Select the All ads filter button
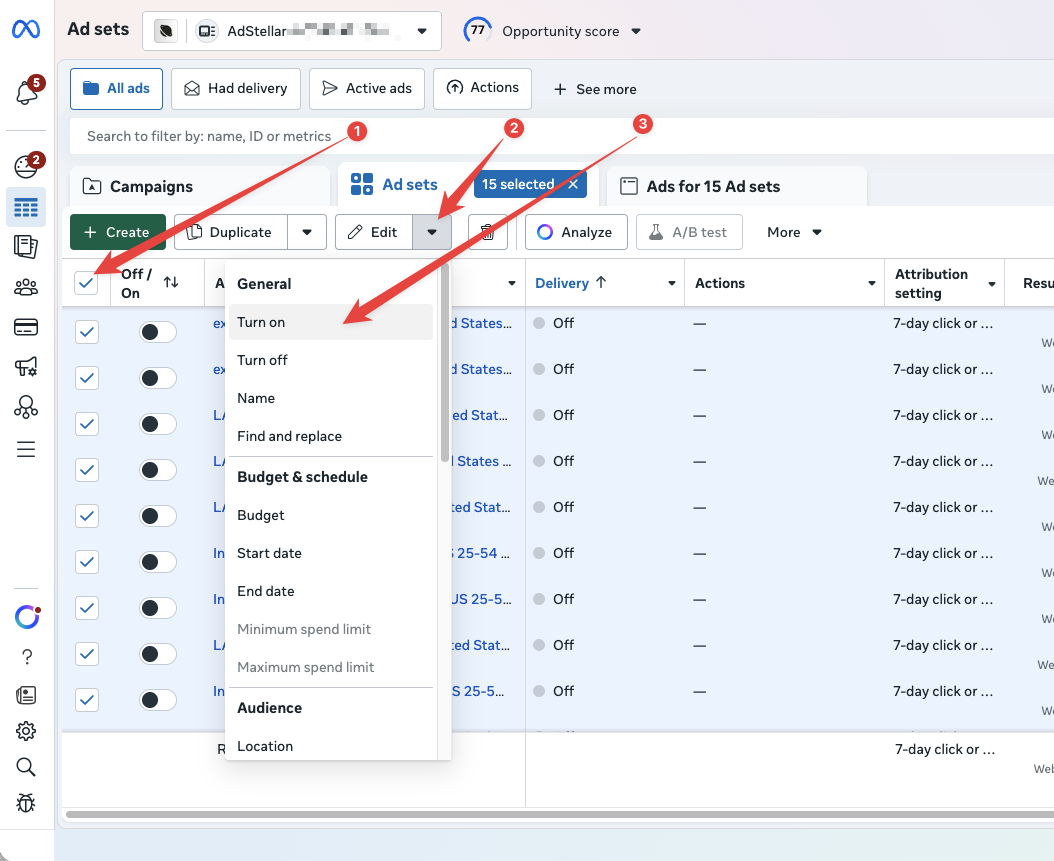Image resolution: width=1054 pixels, height=861 pixels. (x=116, y=89)
